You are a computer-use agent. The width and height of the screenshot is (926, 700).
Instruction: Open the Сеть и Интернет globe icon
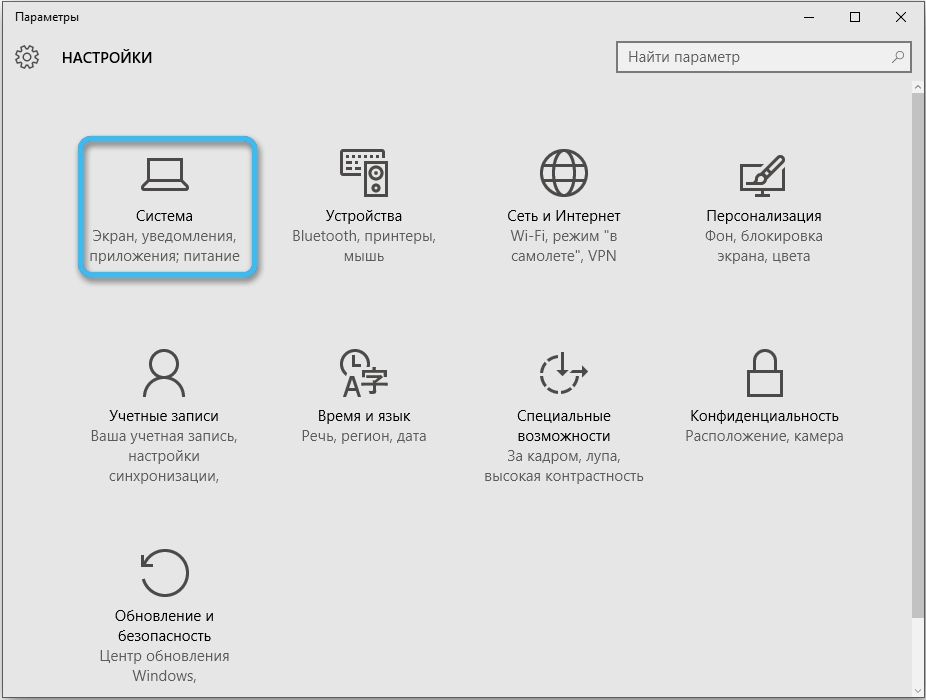point(564,172)
